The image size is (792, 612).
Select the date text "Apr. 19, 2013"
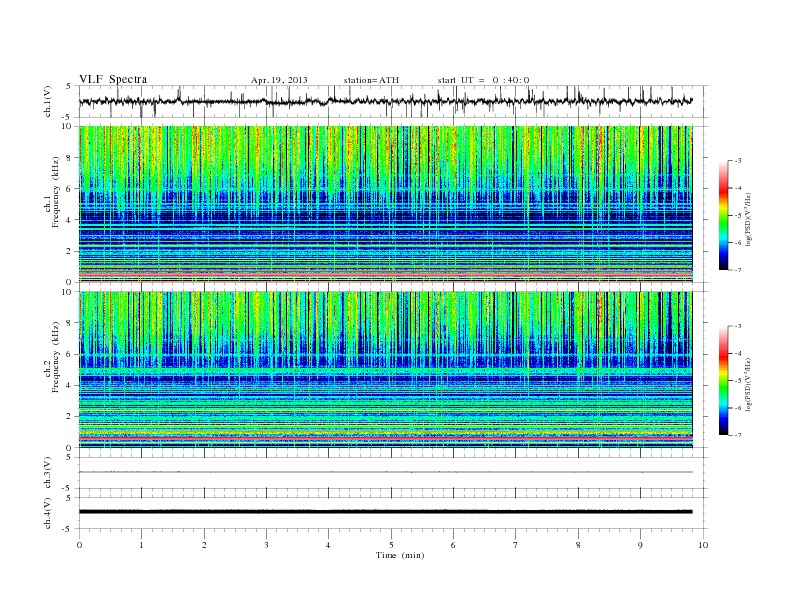coord(279,80)
